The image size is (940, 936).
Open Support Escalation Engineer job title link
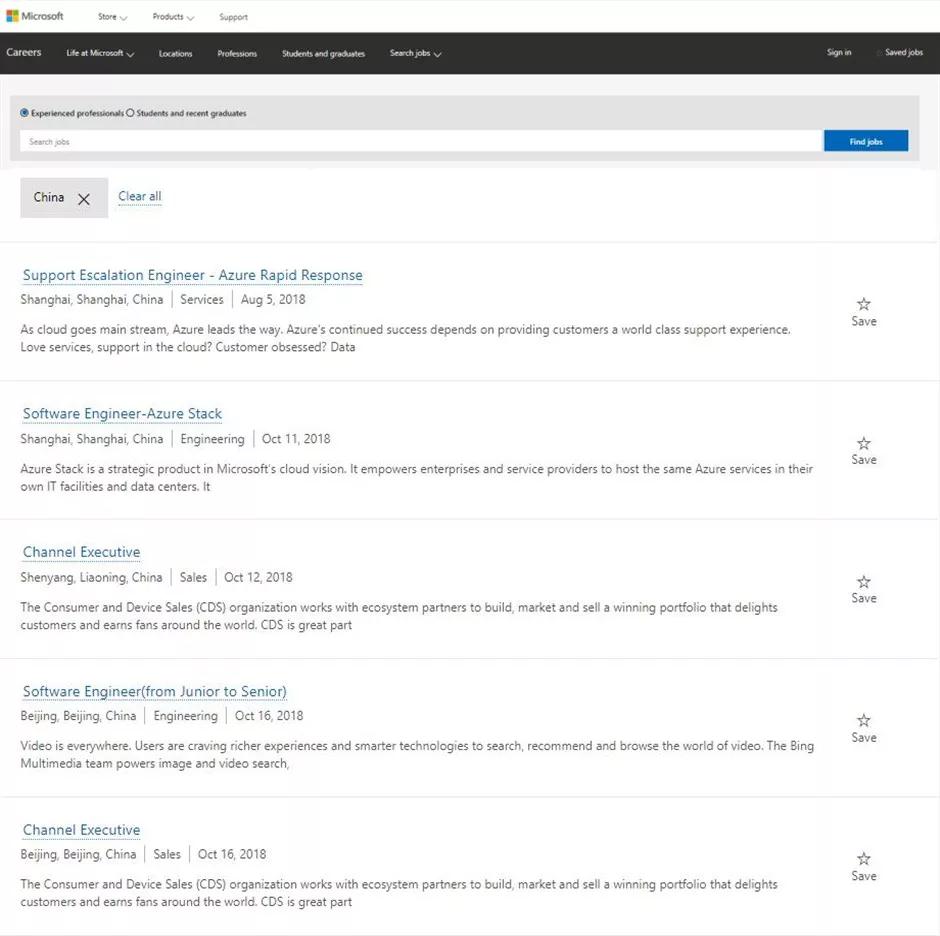pyautogui.click(x=192, y=275)
